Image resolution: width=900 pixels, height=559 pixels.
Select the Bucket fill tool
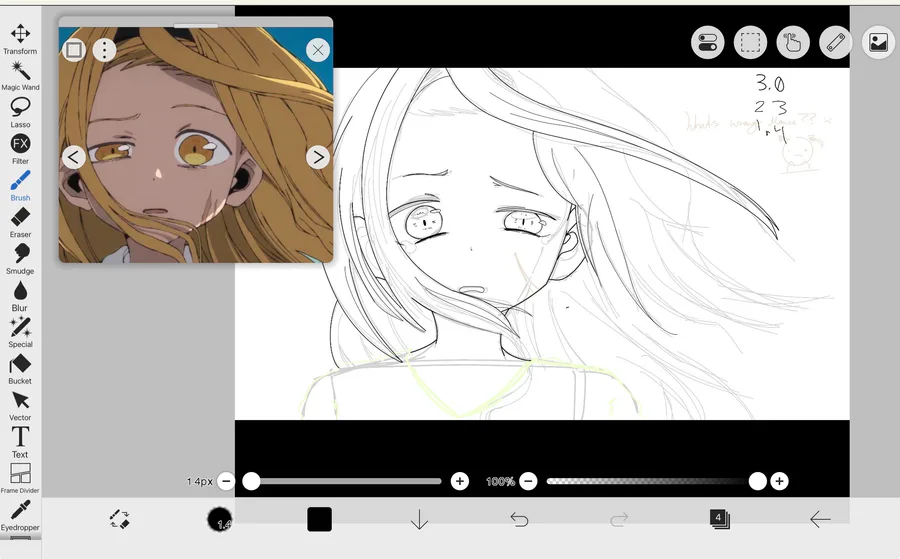pyautogui.click(x=20, y=370)
